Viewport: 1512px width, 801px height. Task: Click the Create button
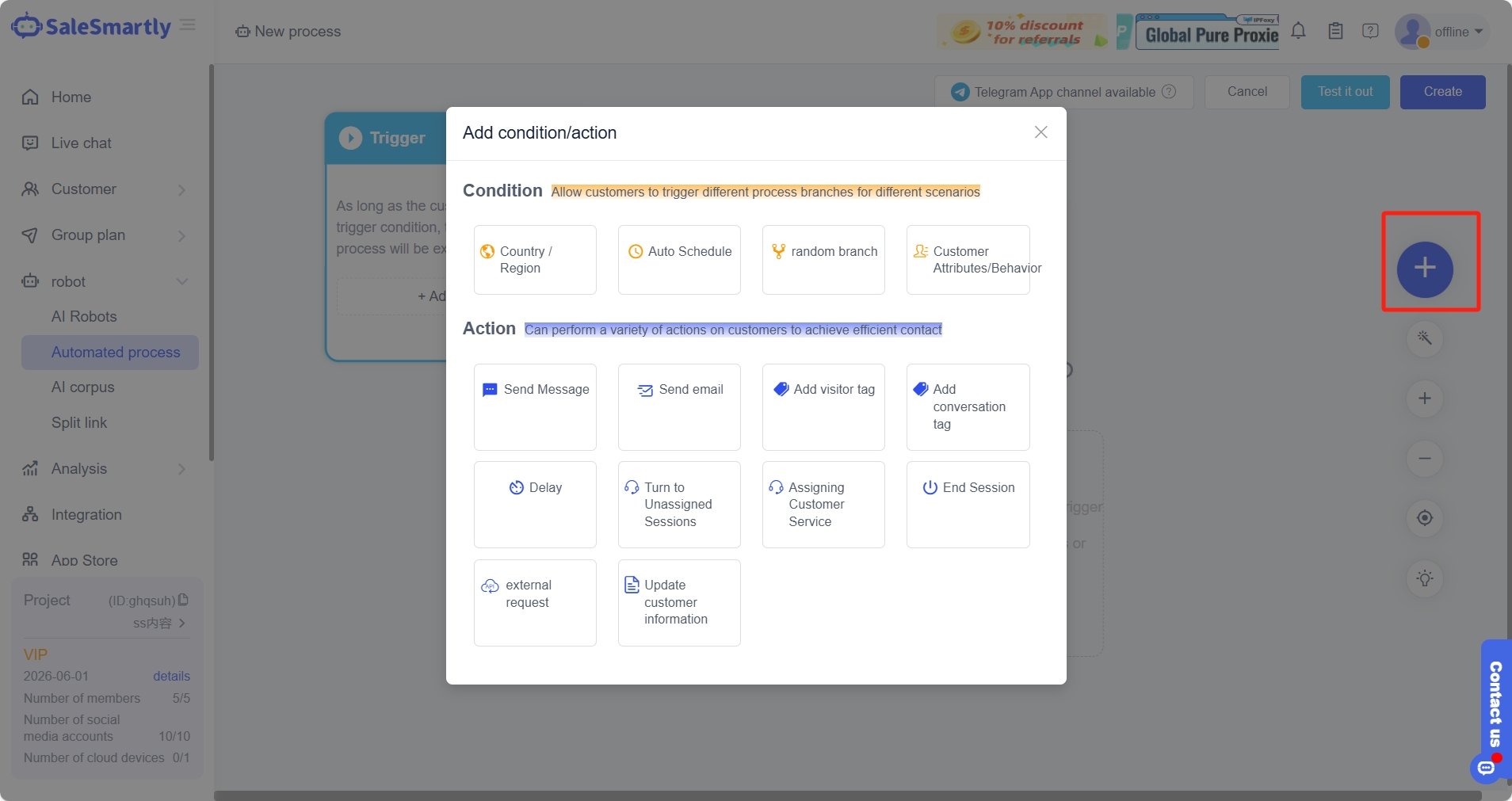pyautogui.click(x=1441, y=92)
